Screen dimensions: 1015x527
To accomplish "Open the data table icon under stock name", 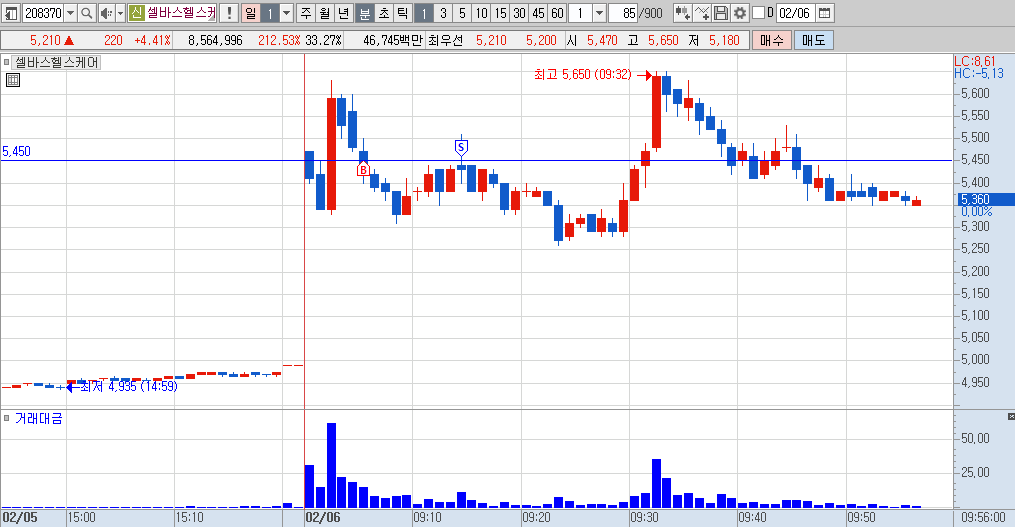I will [x=12, y=80].
